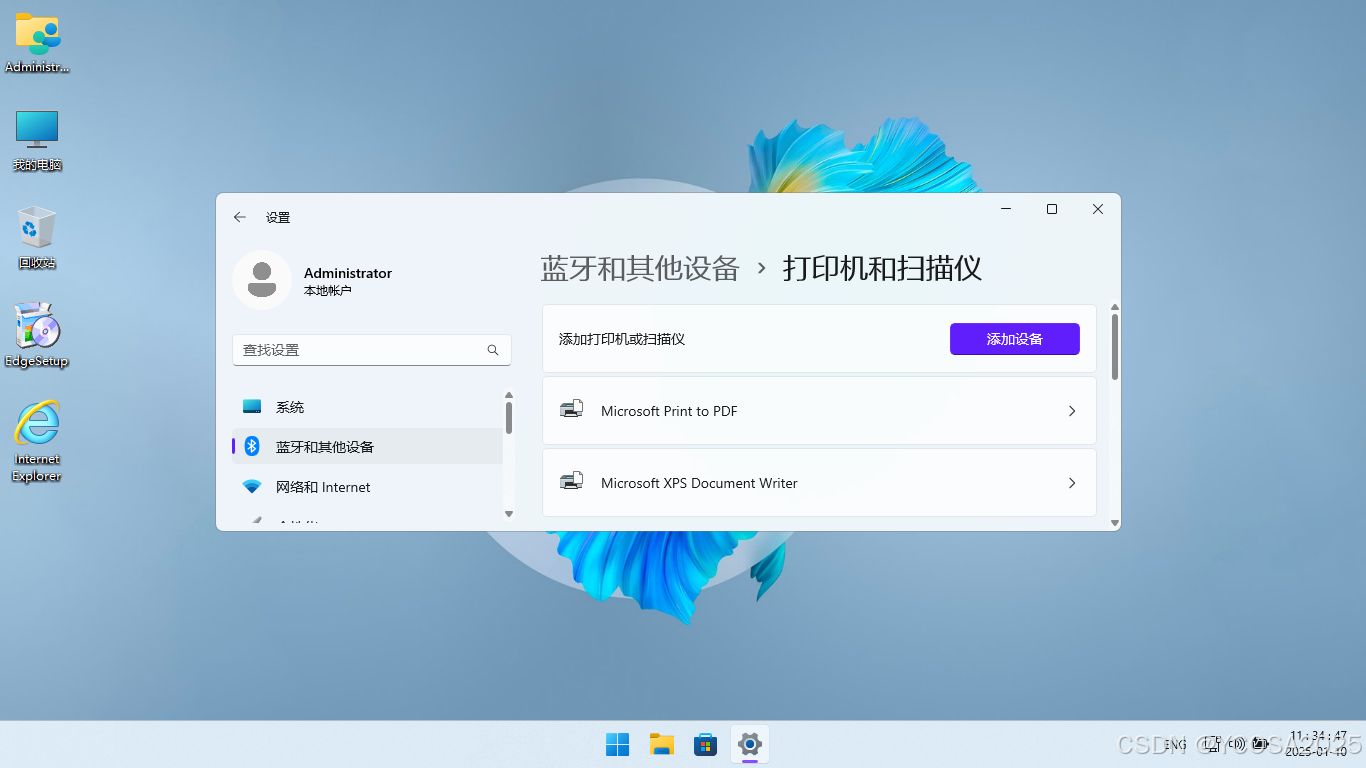The width and height of the screenshot is (1366, 768).
Task: Click the System monitor icon in sidebar
Action: click(252, 407)
